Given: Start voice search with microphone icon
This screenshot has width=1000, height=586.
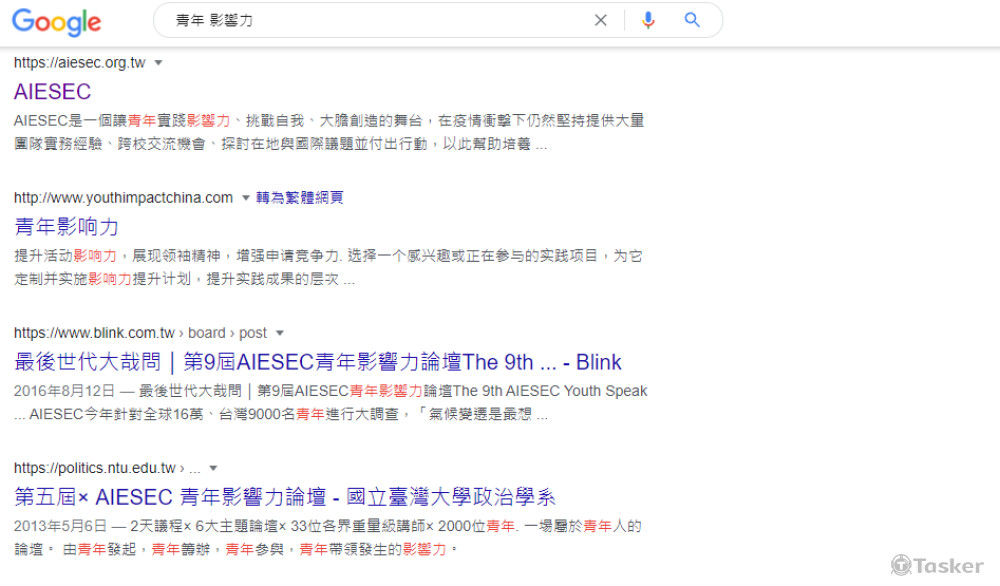Looking at the screenshot, I should click(x=648, y=20).
